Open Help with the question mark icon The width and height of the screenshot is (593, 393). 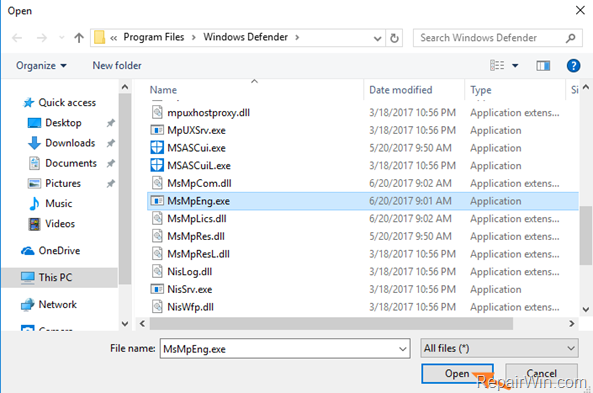pos(573,66)
